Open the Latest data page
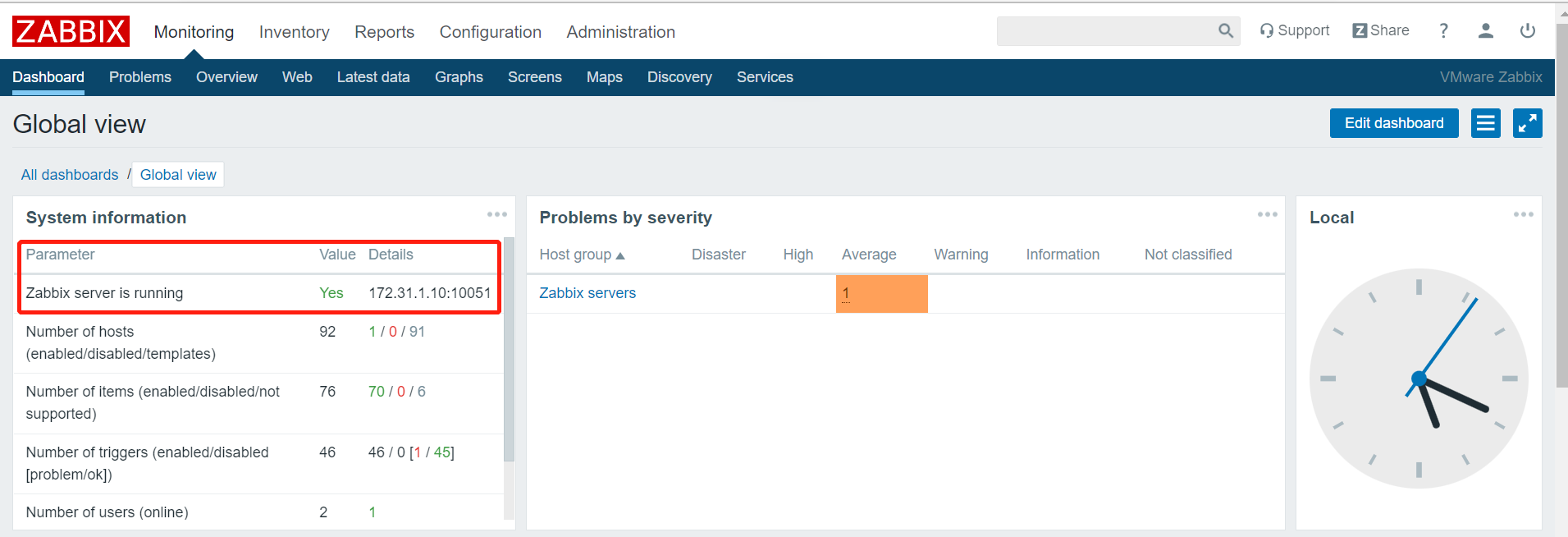 point(373,77)
